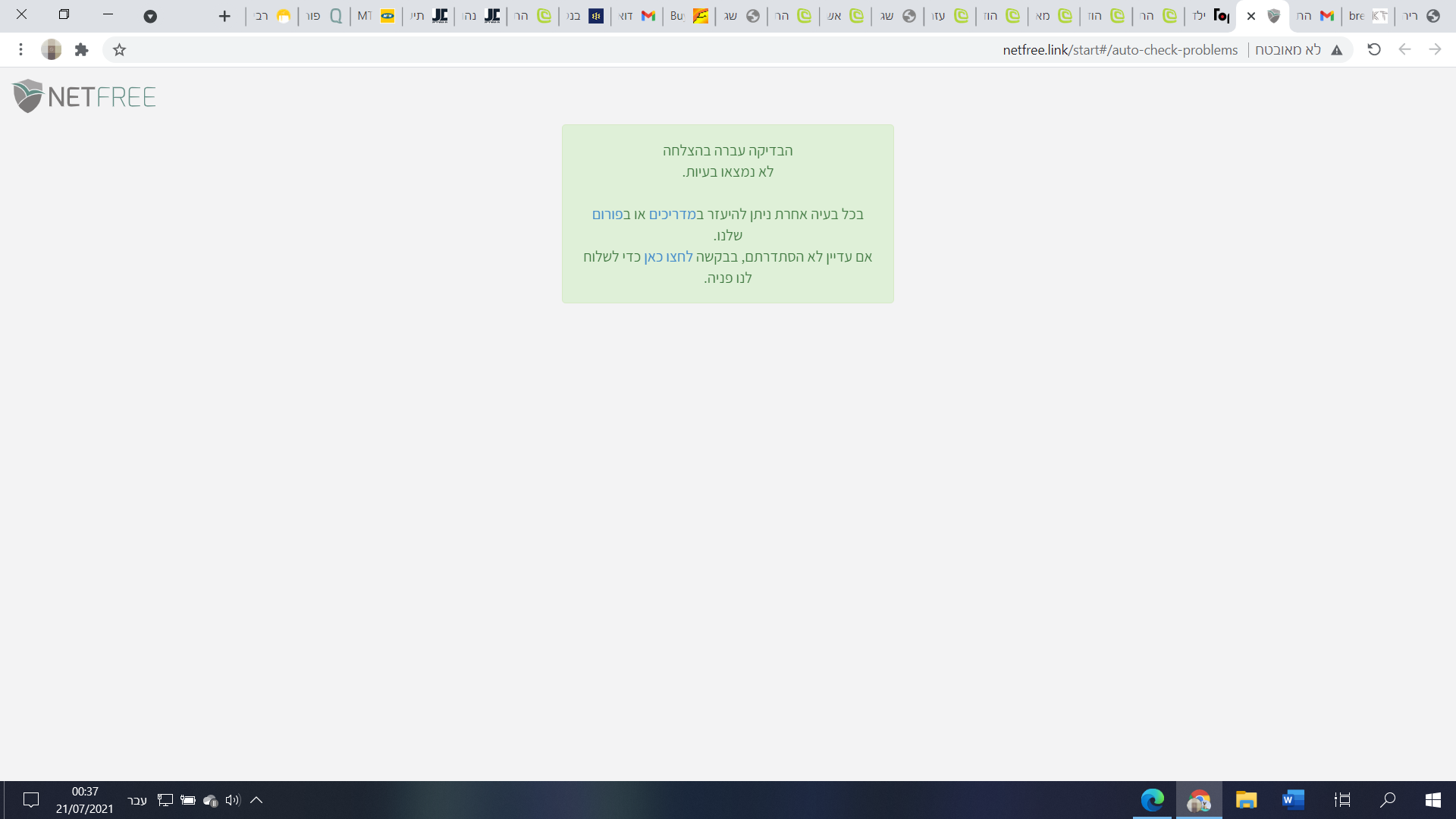
Task: Open Microsoft Edge from the taskbar
Action: [1152, 800]
